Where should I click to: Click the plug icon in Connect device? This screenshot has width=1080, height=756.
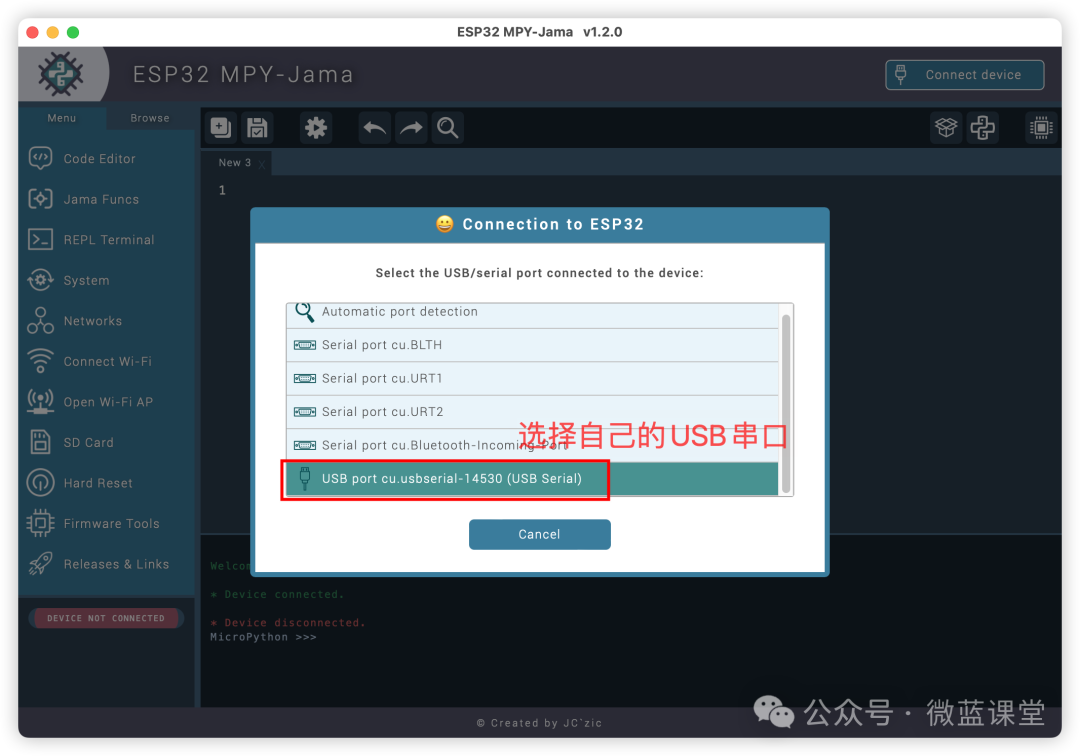[x=901, y=74]
